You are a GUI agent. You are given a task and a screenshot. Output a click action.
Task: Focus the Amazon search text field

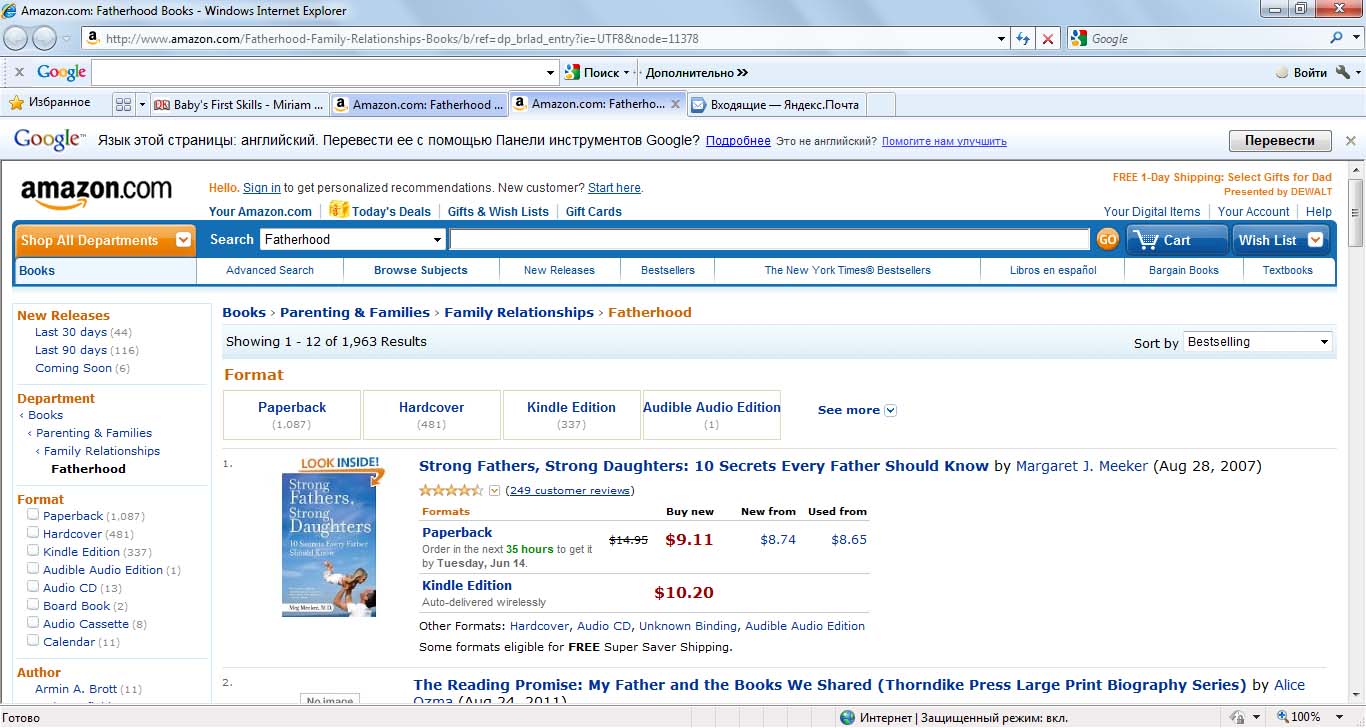click(x=769, y=239)
